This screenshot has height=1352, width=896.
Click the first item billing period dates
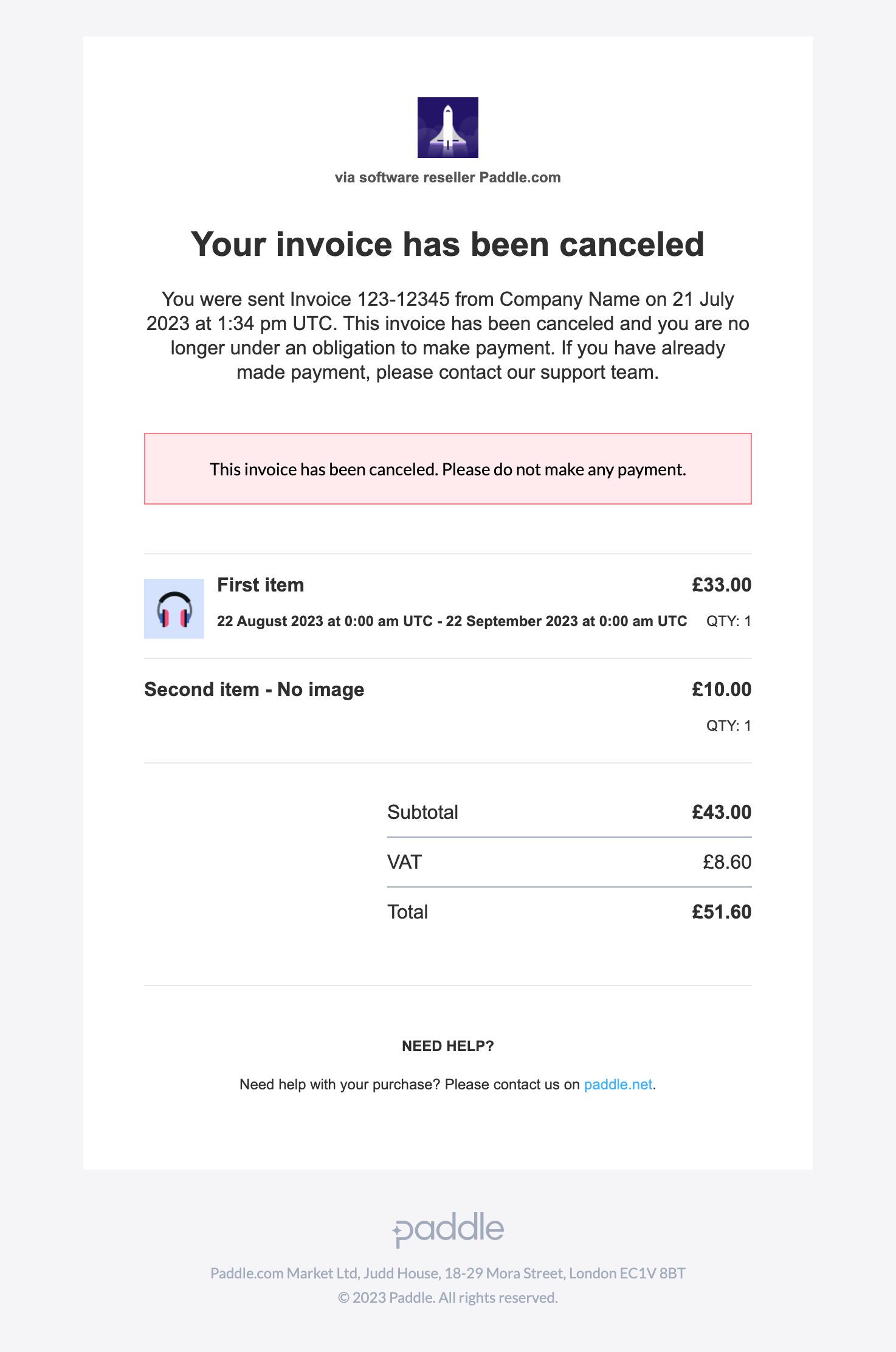[452, 621]
